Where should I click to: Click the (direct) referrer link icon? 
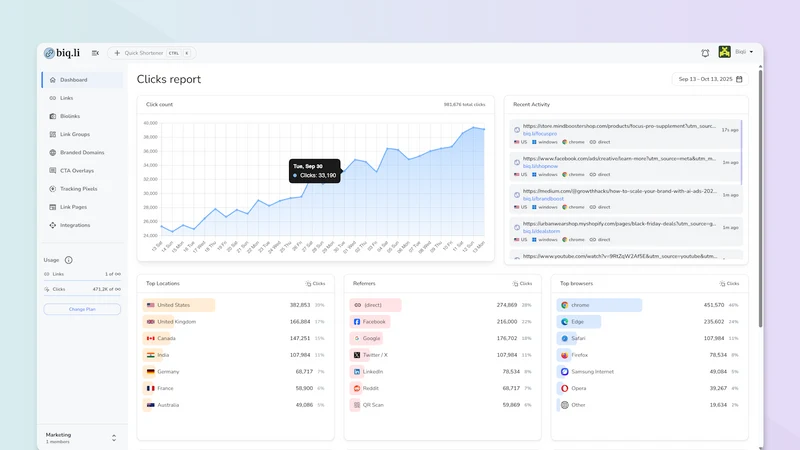pyautogui.click(x=357, y=305)
